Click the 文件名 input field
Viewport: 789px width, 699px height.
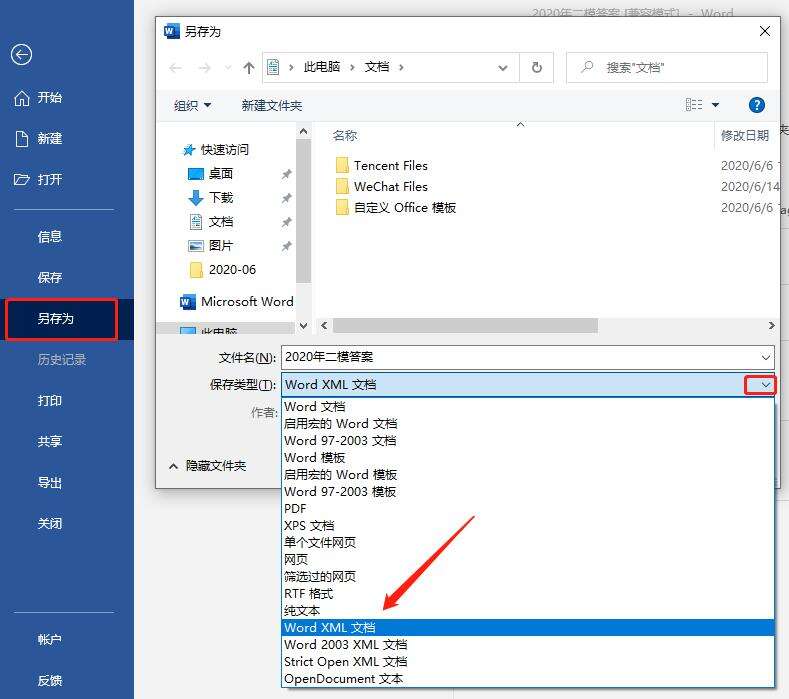pos(527,357)
